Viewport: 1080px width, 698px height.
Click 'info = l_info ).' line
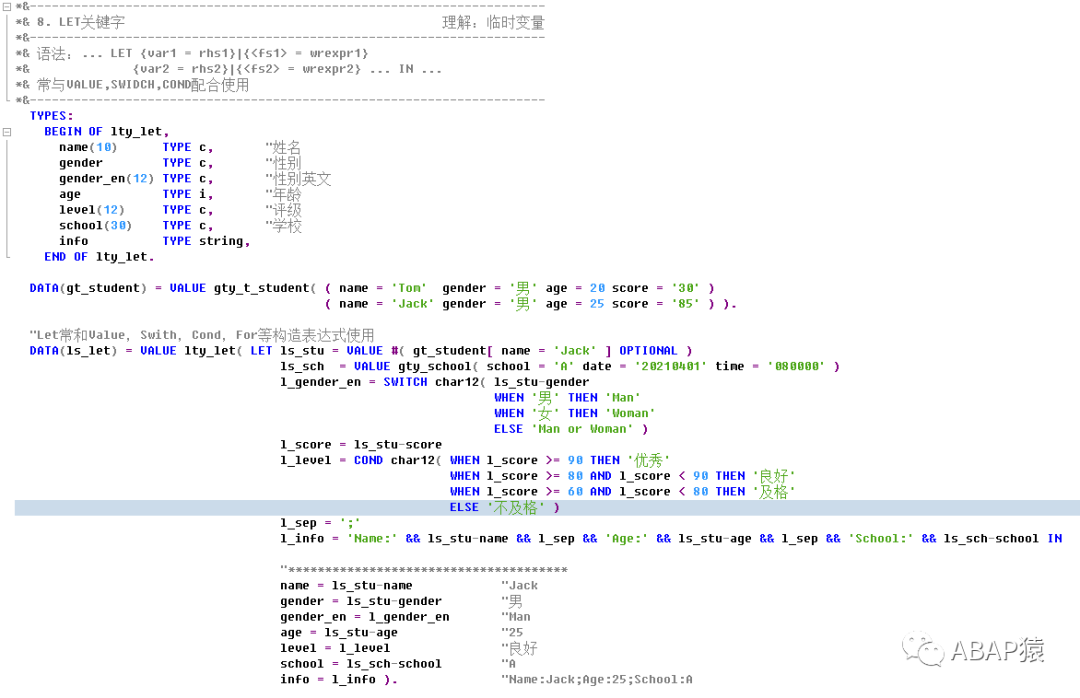click(339, 679)
